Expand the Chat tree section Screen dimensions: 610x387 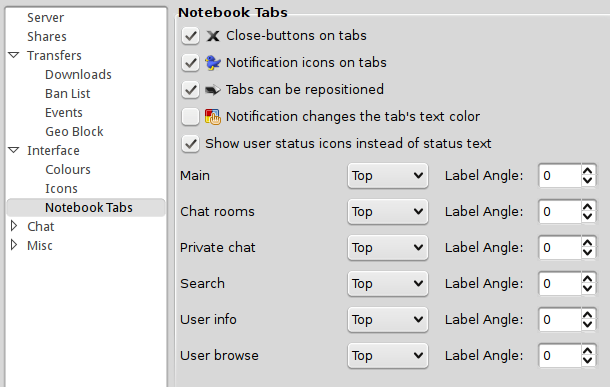click(x=14, y=226)
